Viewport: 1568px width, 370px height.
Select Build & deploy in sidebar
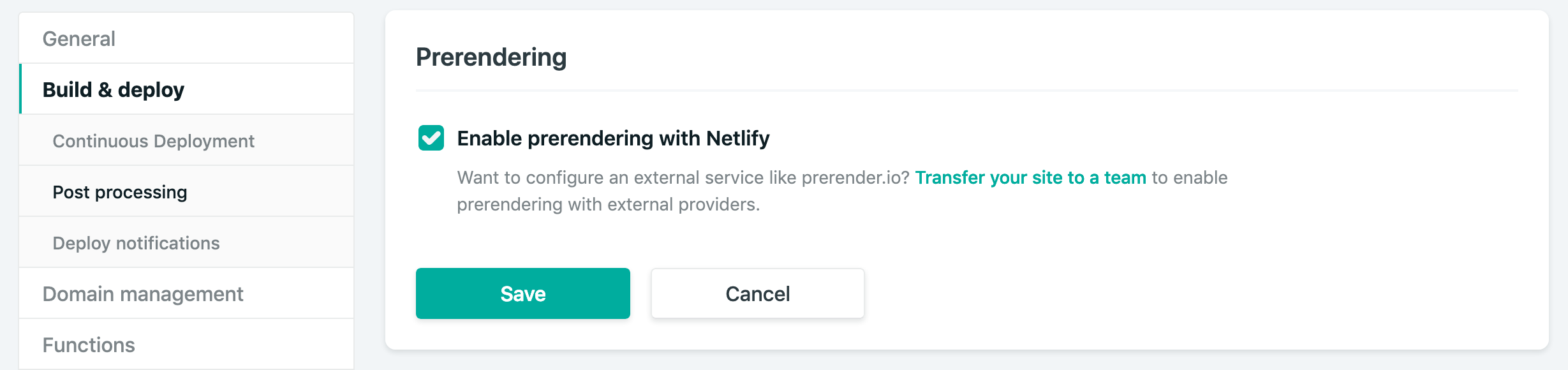point(114,90)
